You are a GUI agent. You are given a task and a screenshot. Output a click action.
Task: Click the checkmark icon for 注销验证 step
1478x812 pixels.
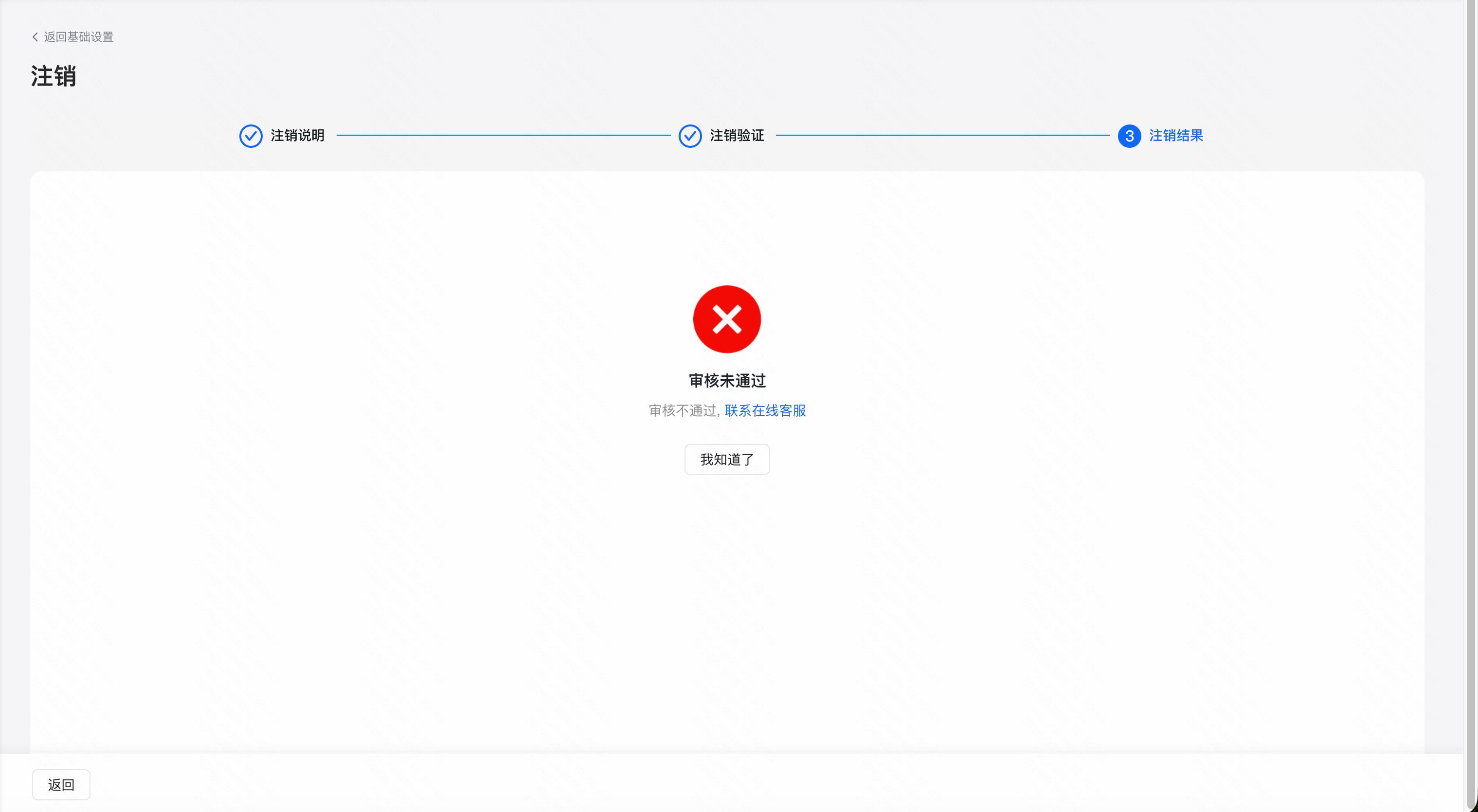690,136
